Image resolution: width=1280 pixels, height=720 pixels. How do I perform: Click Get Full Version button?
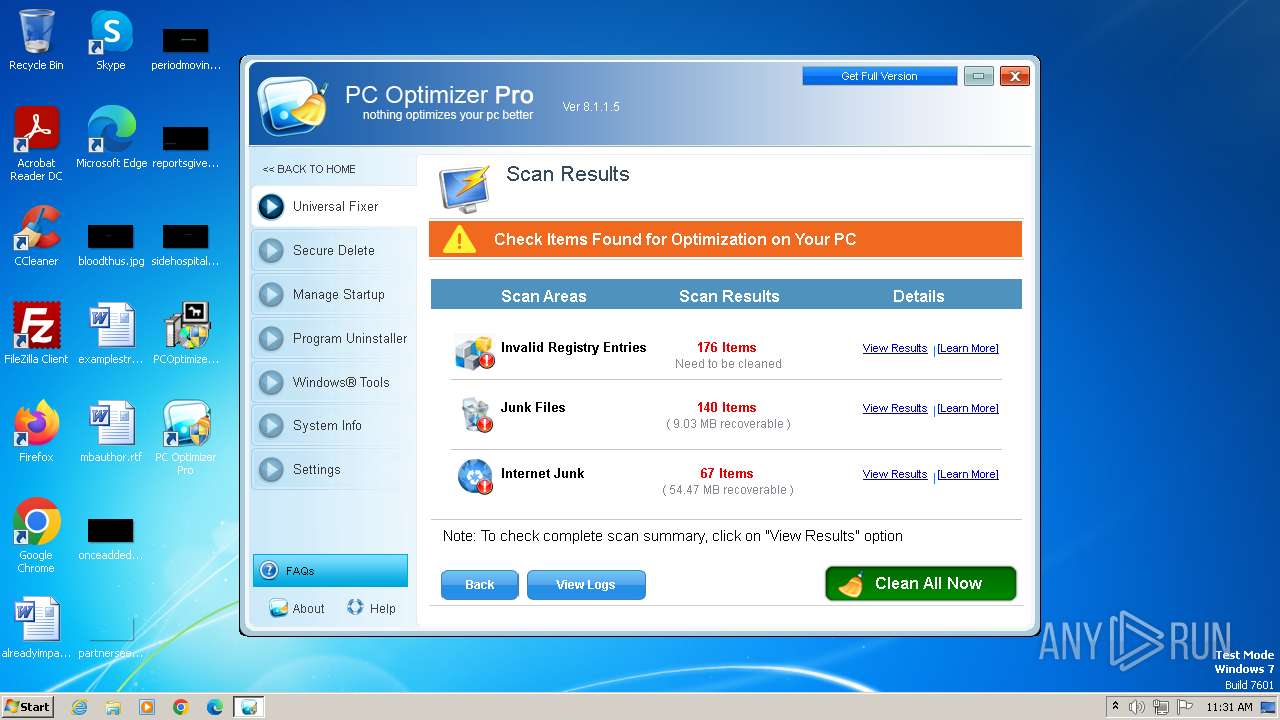(879, 76)
